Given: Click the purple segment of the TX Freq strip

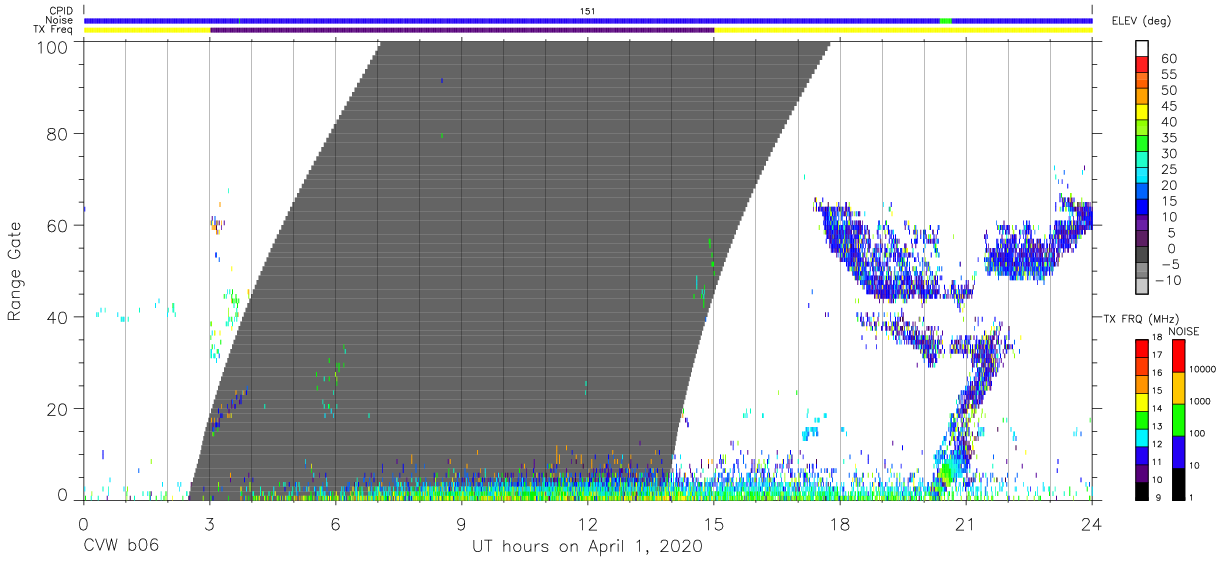Looking at the screenshot, I should coord(462,30).
